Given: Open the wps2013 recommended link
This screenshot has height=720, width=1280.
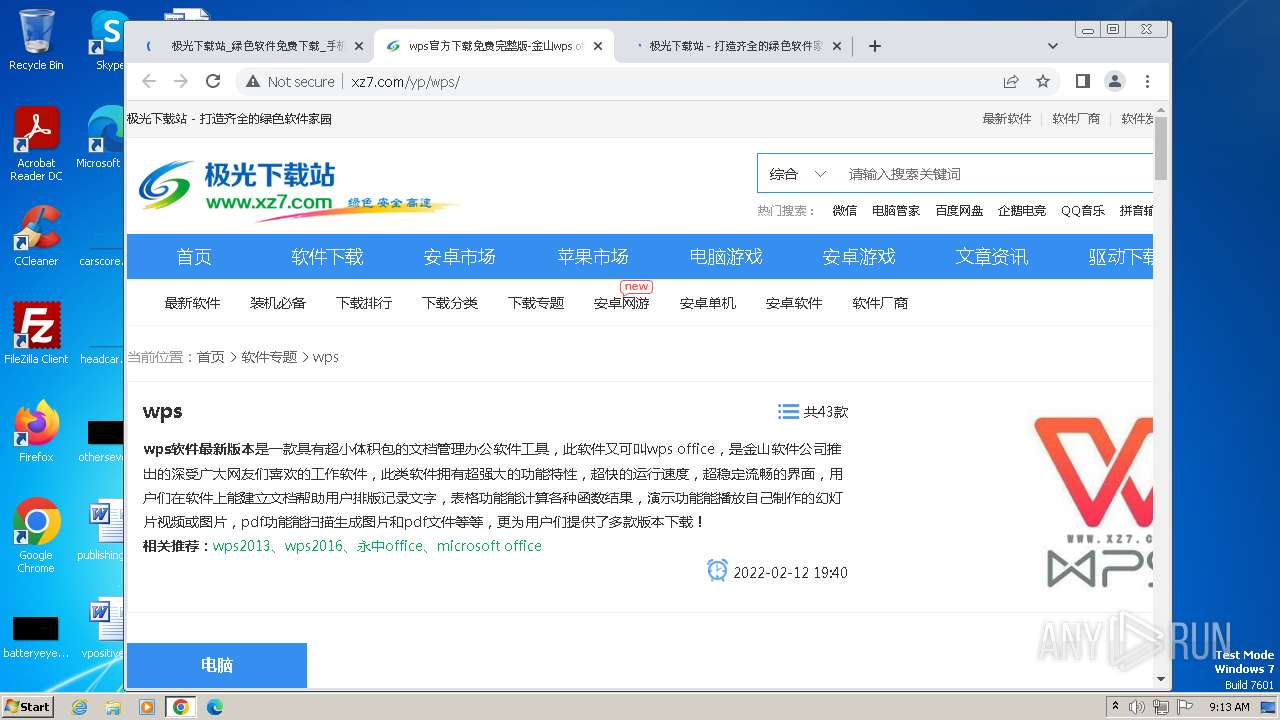Looking at the screenshot, I should point(242,546).
